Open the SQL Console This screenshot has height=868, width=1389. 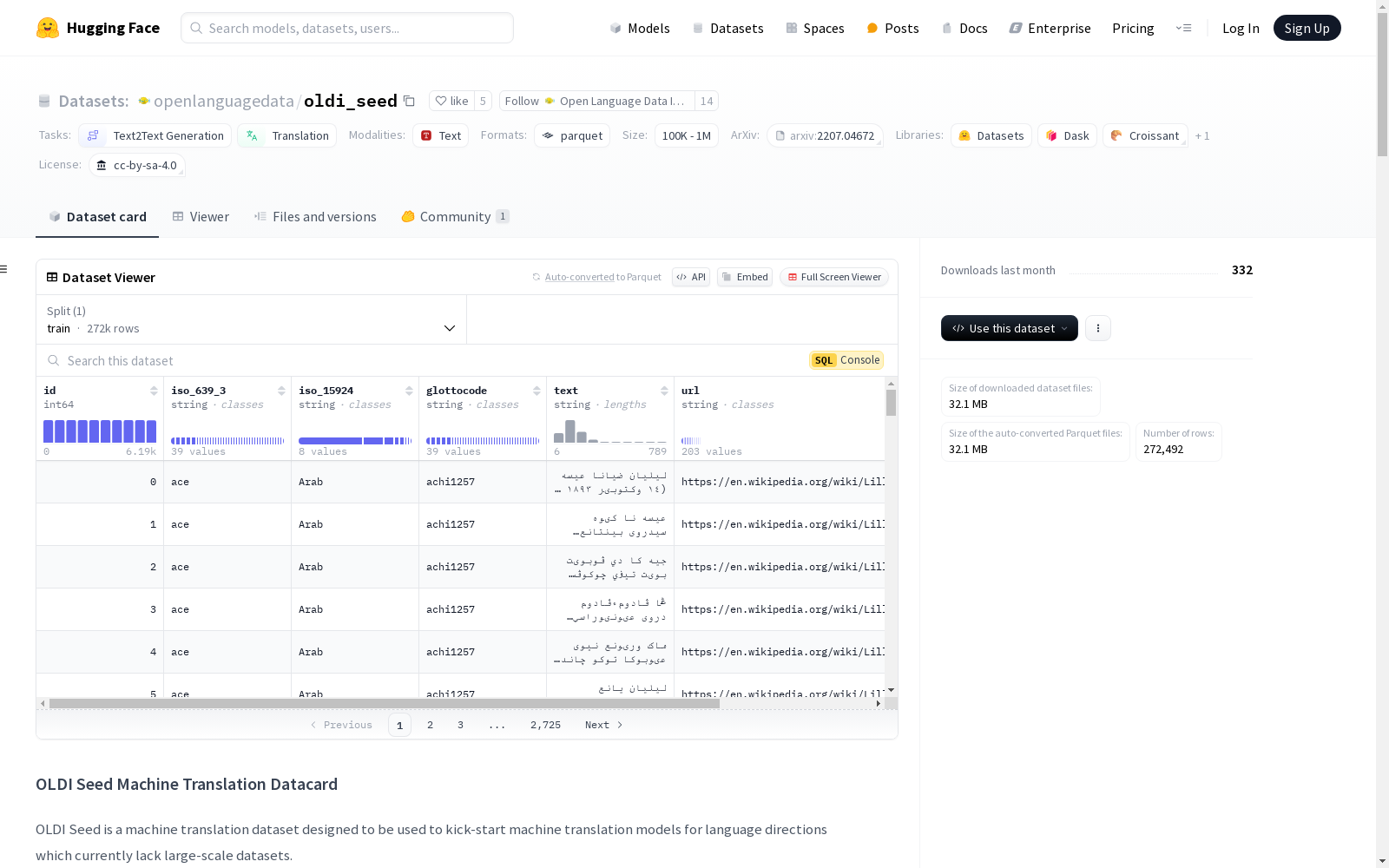click(x=846, y=360)
